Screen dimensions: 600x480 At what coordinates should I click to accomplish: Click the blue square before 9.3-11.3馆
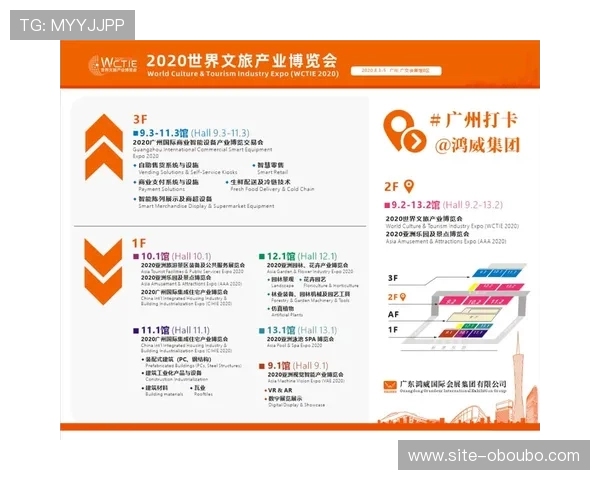pos(135,133)
